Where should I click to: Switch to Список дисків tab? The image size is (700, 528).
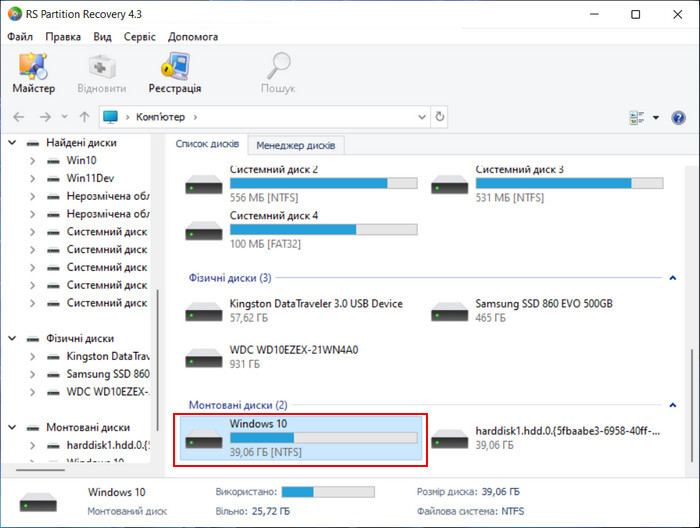(x=207, y=144)
